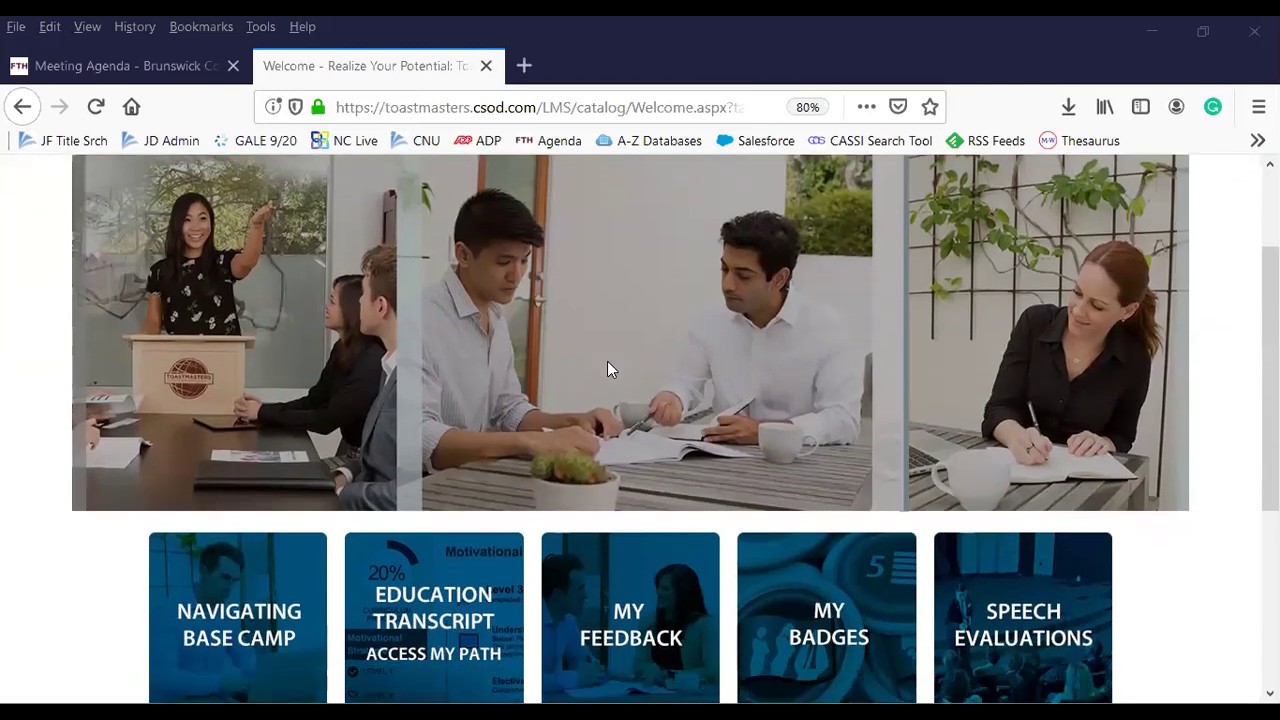This screenshot has width=1280, height=720.
Task: Open the Grammarly extension
Action: coord(1213,107)
